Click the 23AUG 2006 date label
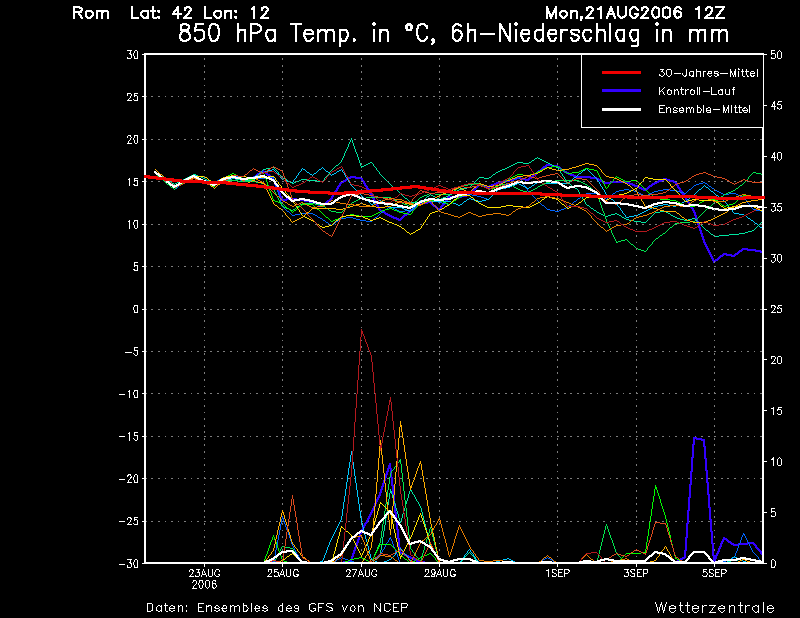 [204, 578]
